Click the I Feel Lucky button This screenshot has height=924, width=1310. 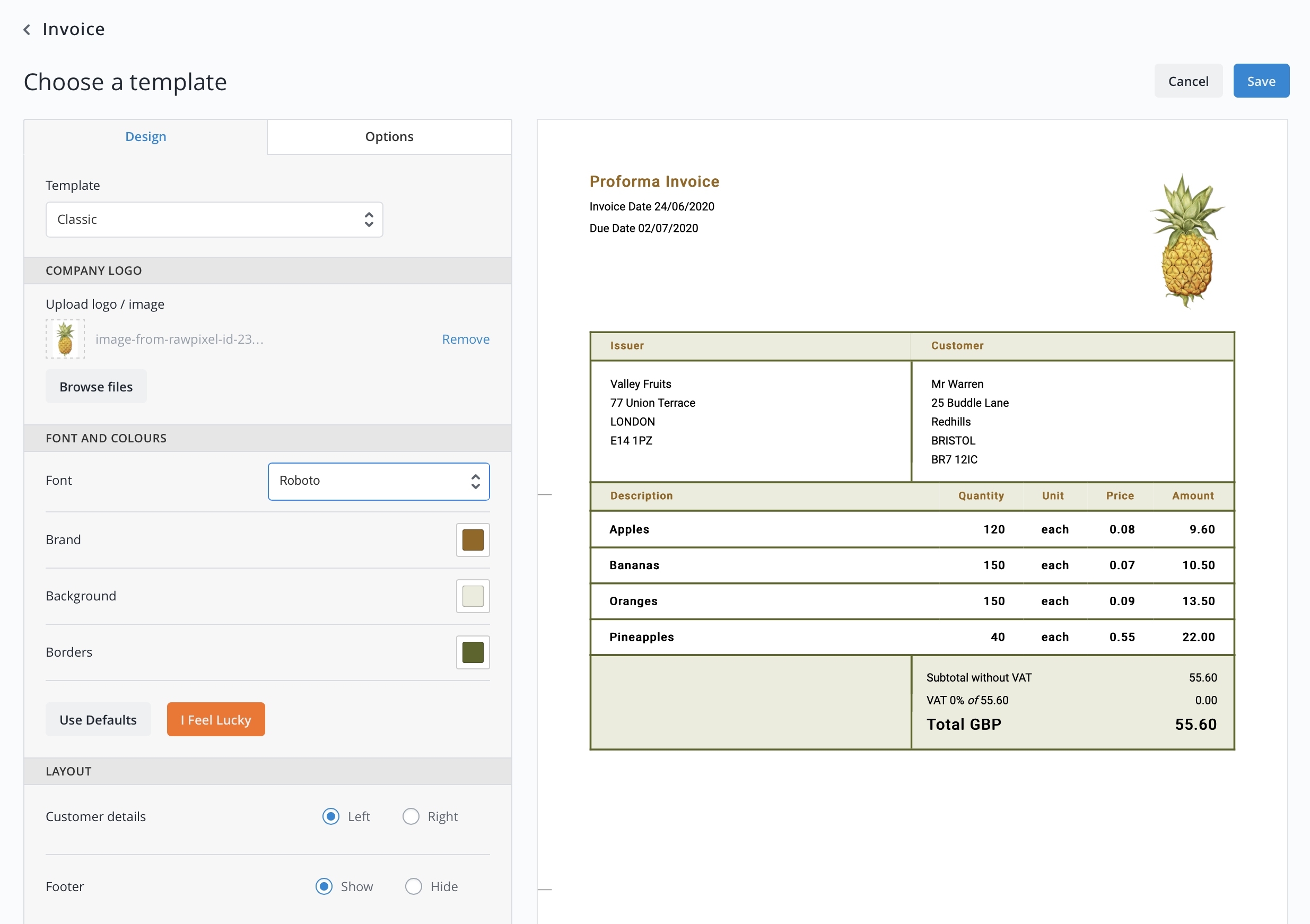pyautogui.click(x=216, y=719)
